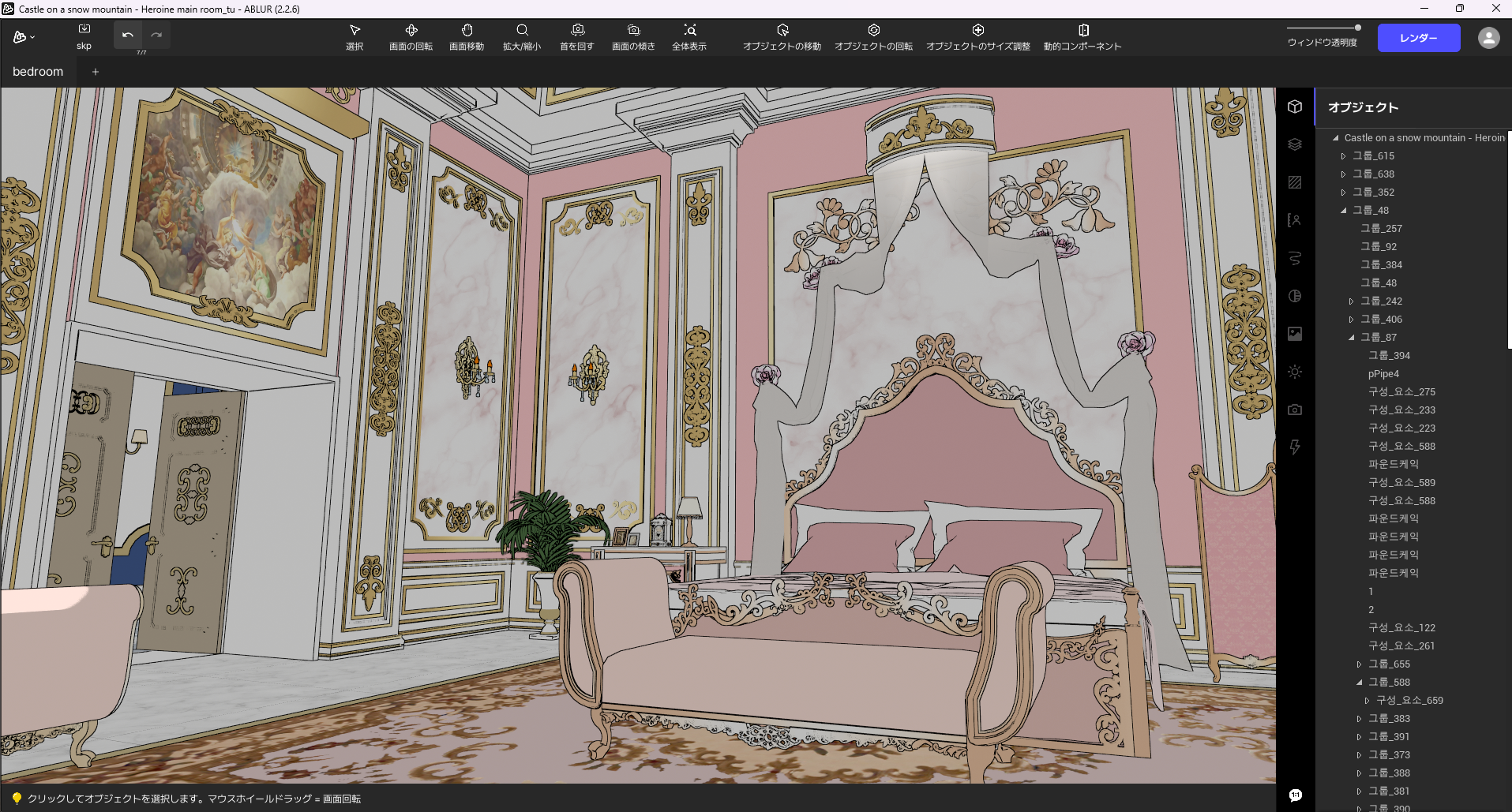The image size is (1512, 812).
Task: Expand the 구성_요소_659 tree node
Action: 1367,701
